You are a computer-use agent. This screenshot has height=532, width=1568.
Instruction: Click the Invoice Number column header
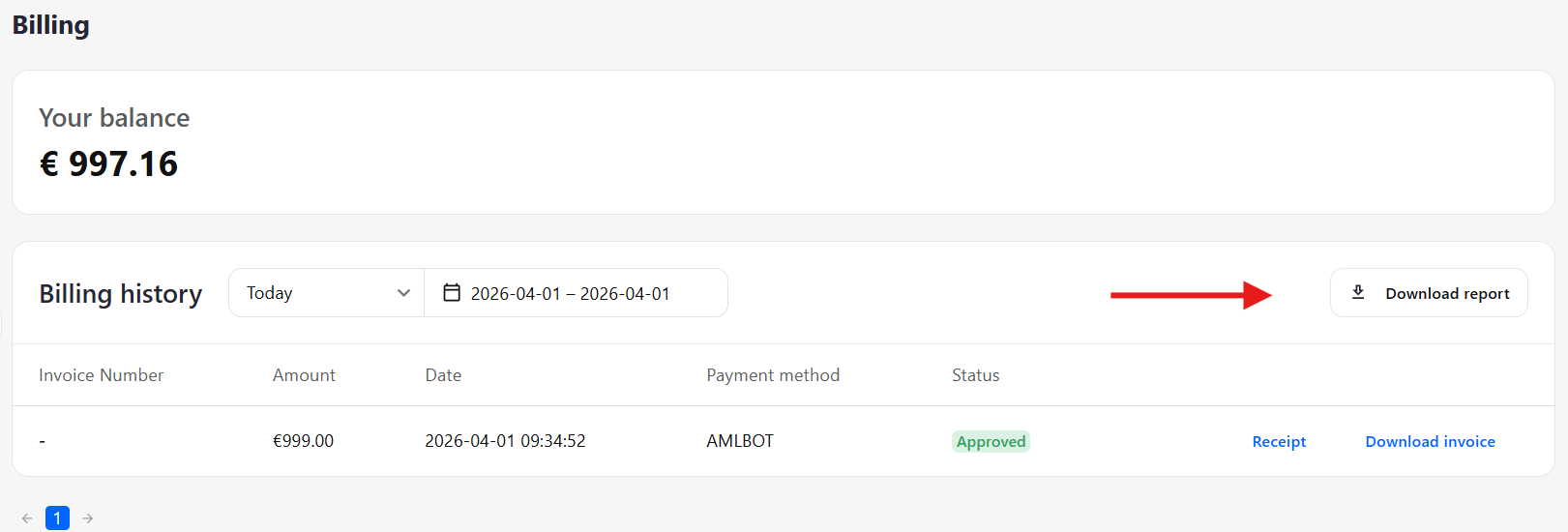[101, 375]
